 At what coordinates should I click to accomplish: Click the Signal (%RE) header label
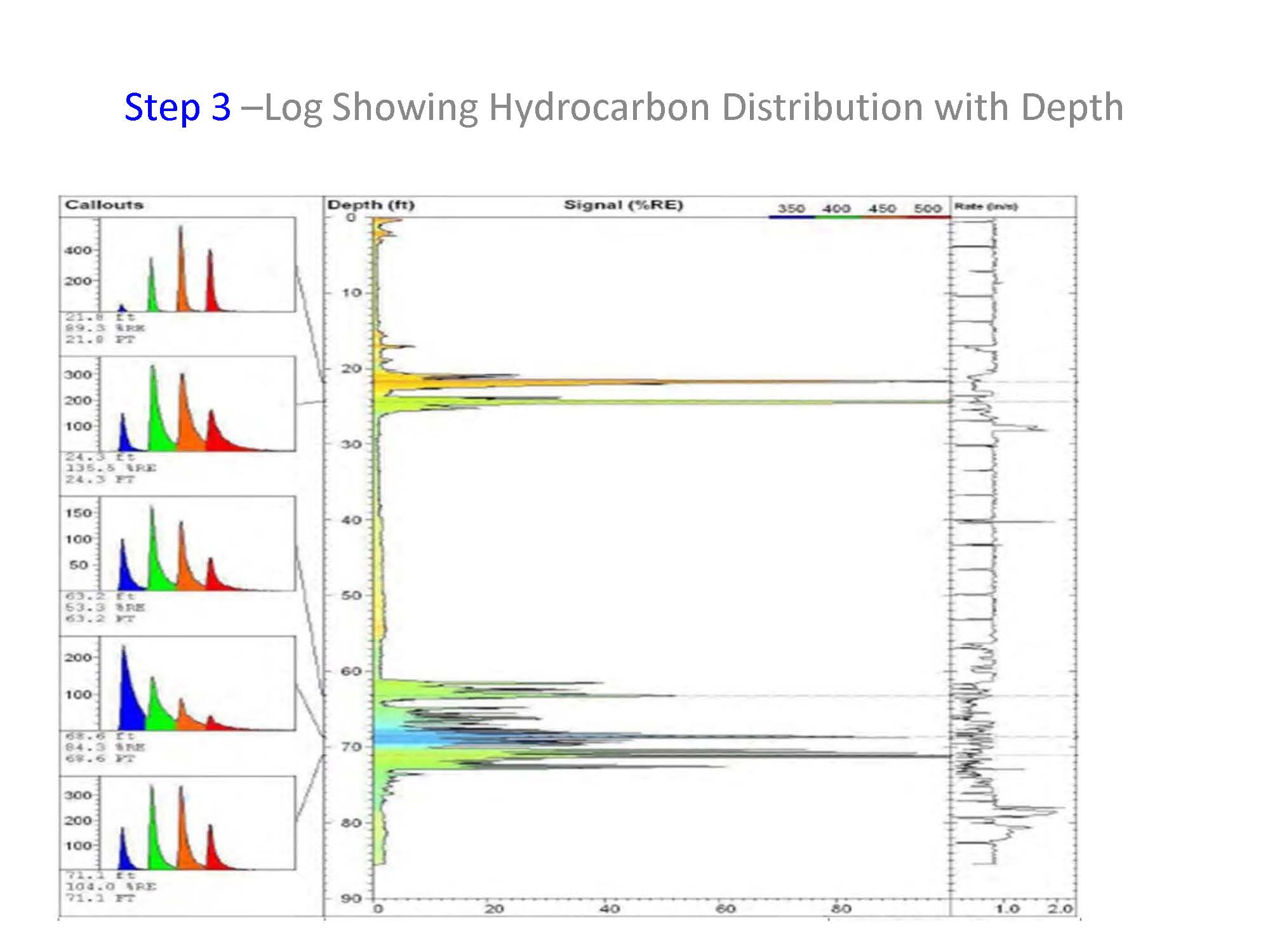click(x=623, y=205)
